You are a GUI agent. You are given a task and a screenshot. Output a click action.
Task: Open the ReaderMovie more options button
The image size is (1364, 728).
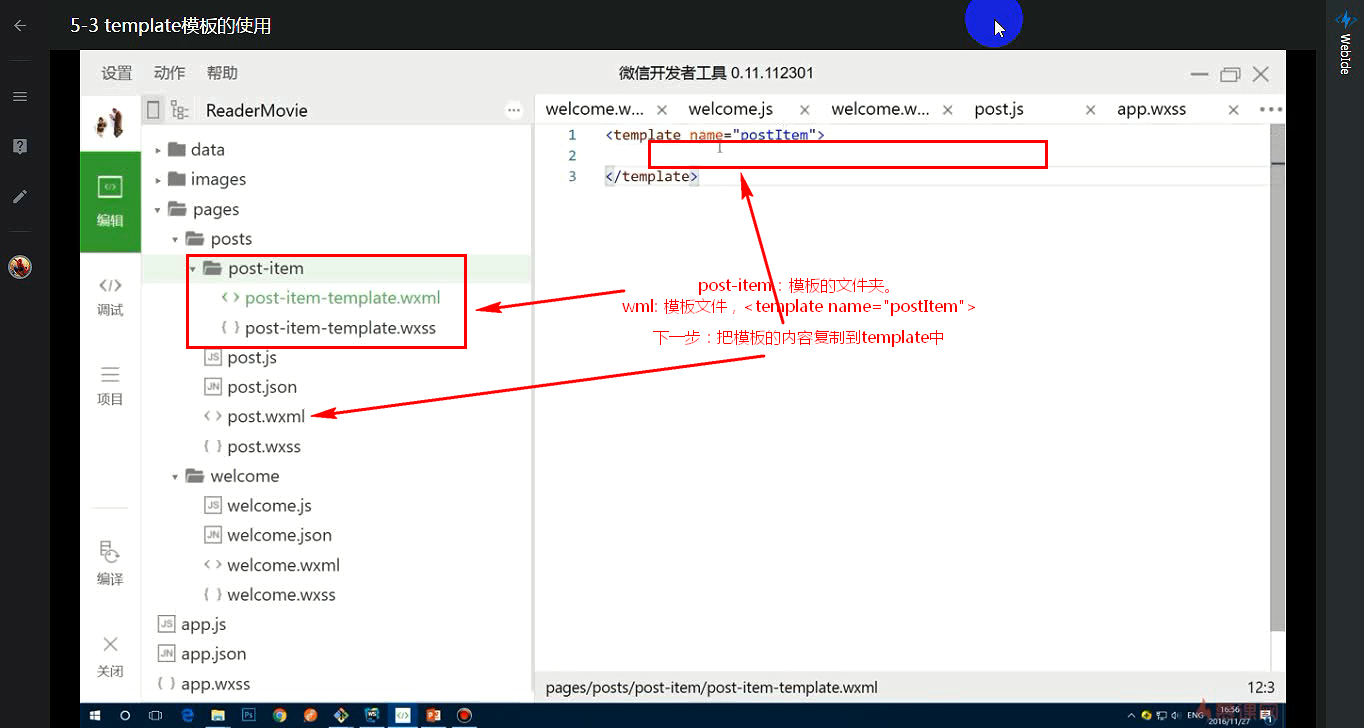click(x=514, y=110)
